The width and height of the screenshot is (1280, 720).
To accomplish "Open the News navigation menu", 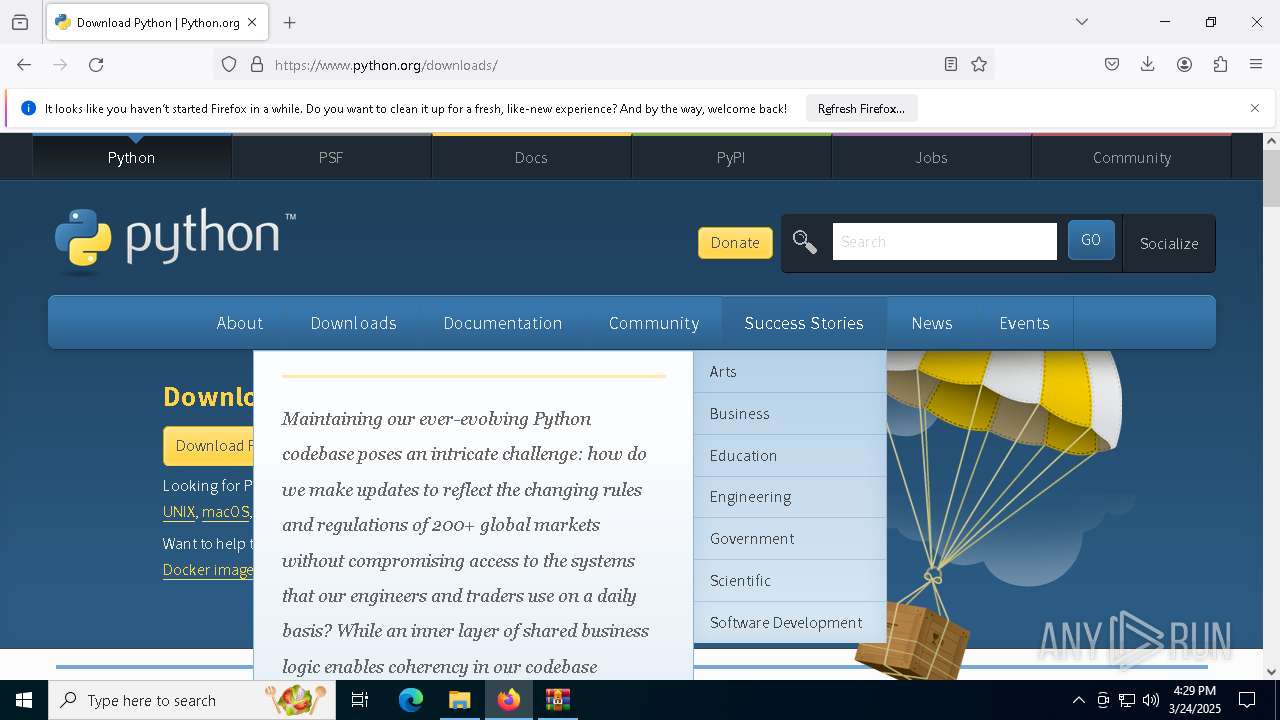I will click(932, 323).
